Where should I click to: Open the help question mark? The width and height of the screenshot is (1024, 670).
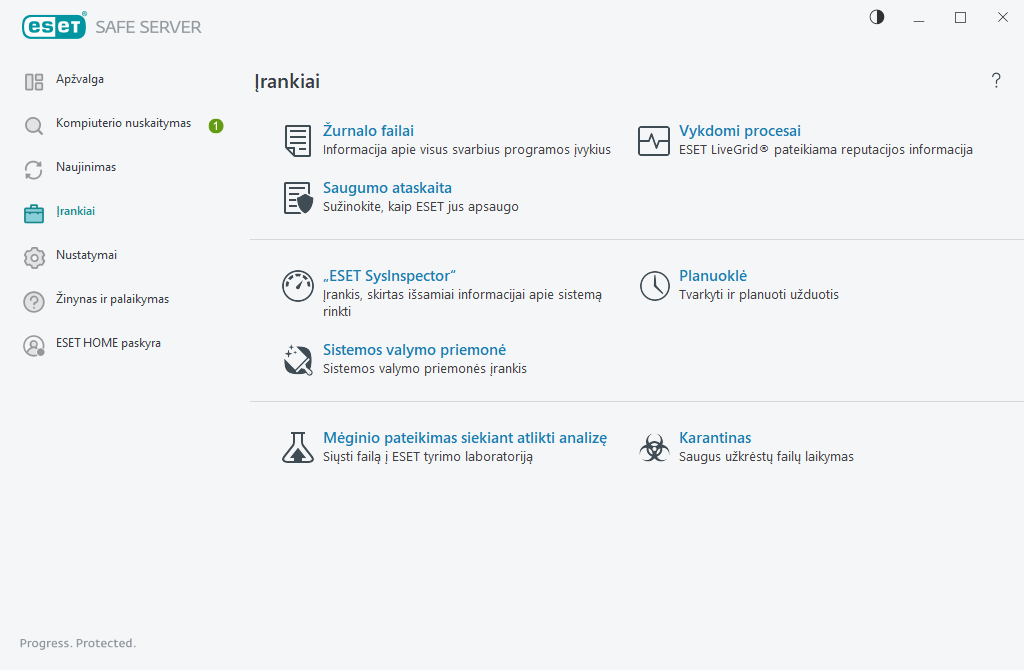[996, 81]
